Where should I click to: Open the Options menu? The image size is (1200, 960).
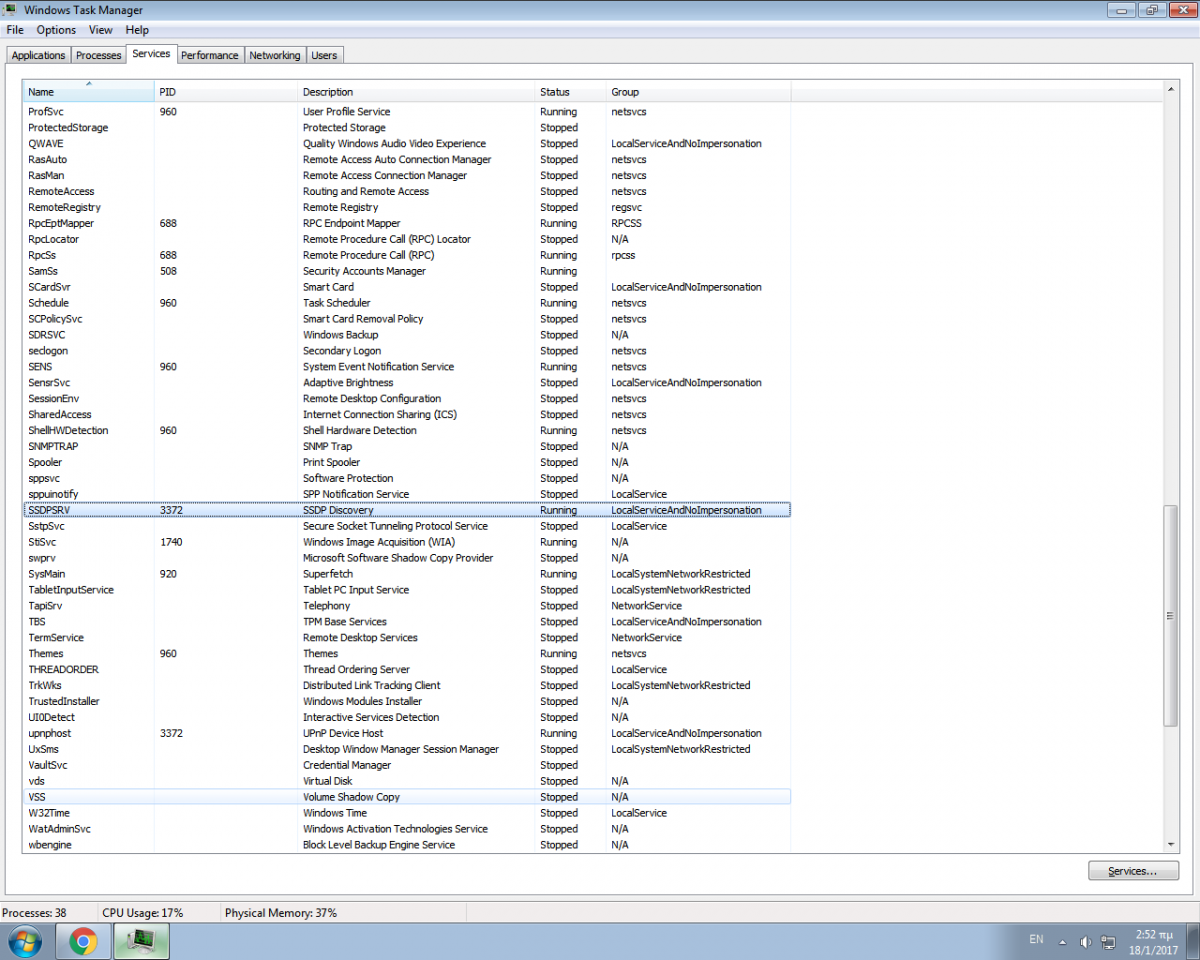pyautogui.click(x=56, y=30)
